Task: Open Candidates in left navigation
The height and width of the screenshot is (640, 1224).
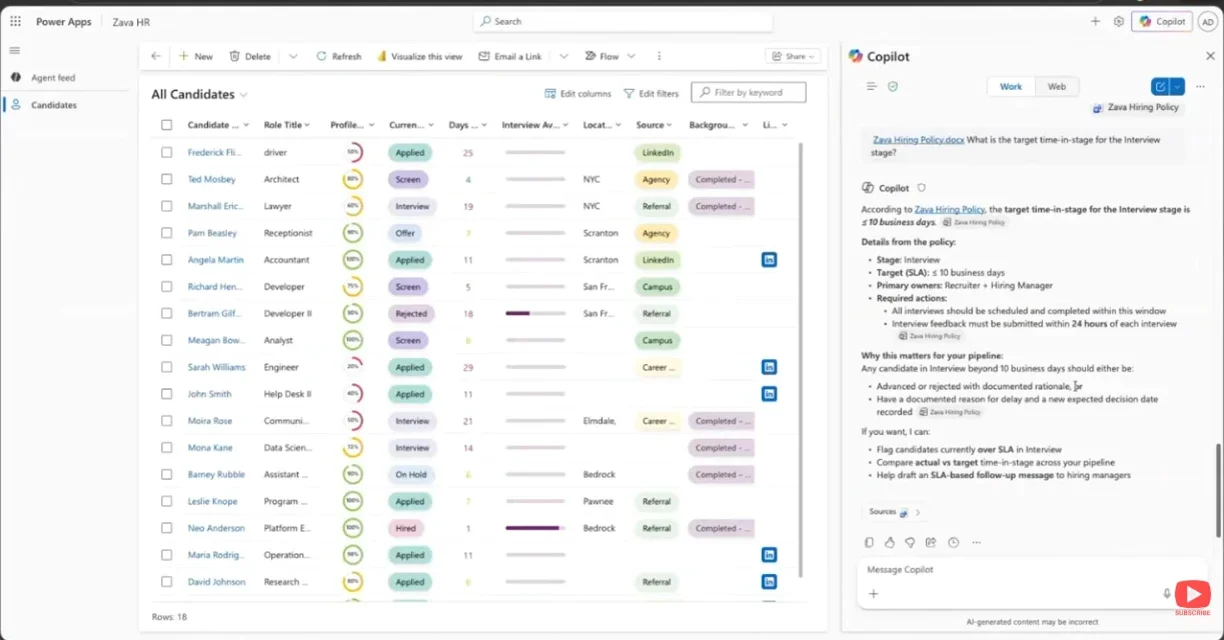Action: [x=54, y=105]
